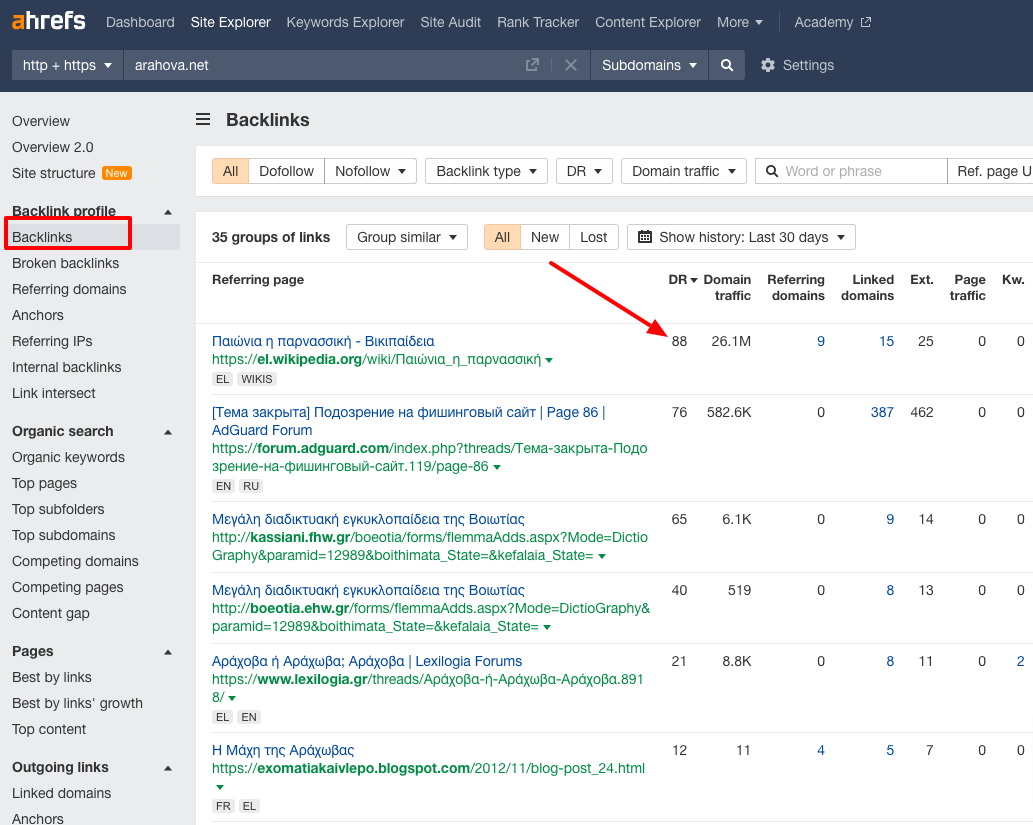Click the magnifier icon in Word or phrase

coord(771,171)
